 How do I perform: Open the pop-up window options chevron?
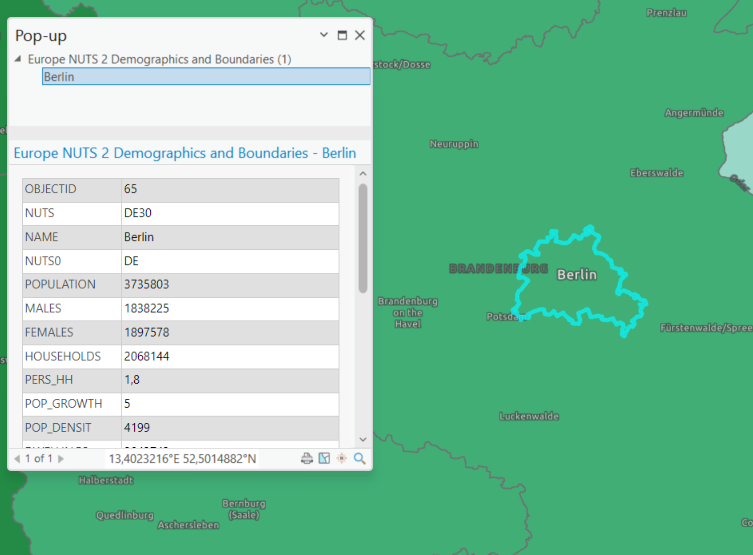324,35
